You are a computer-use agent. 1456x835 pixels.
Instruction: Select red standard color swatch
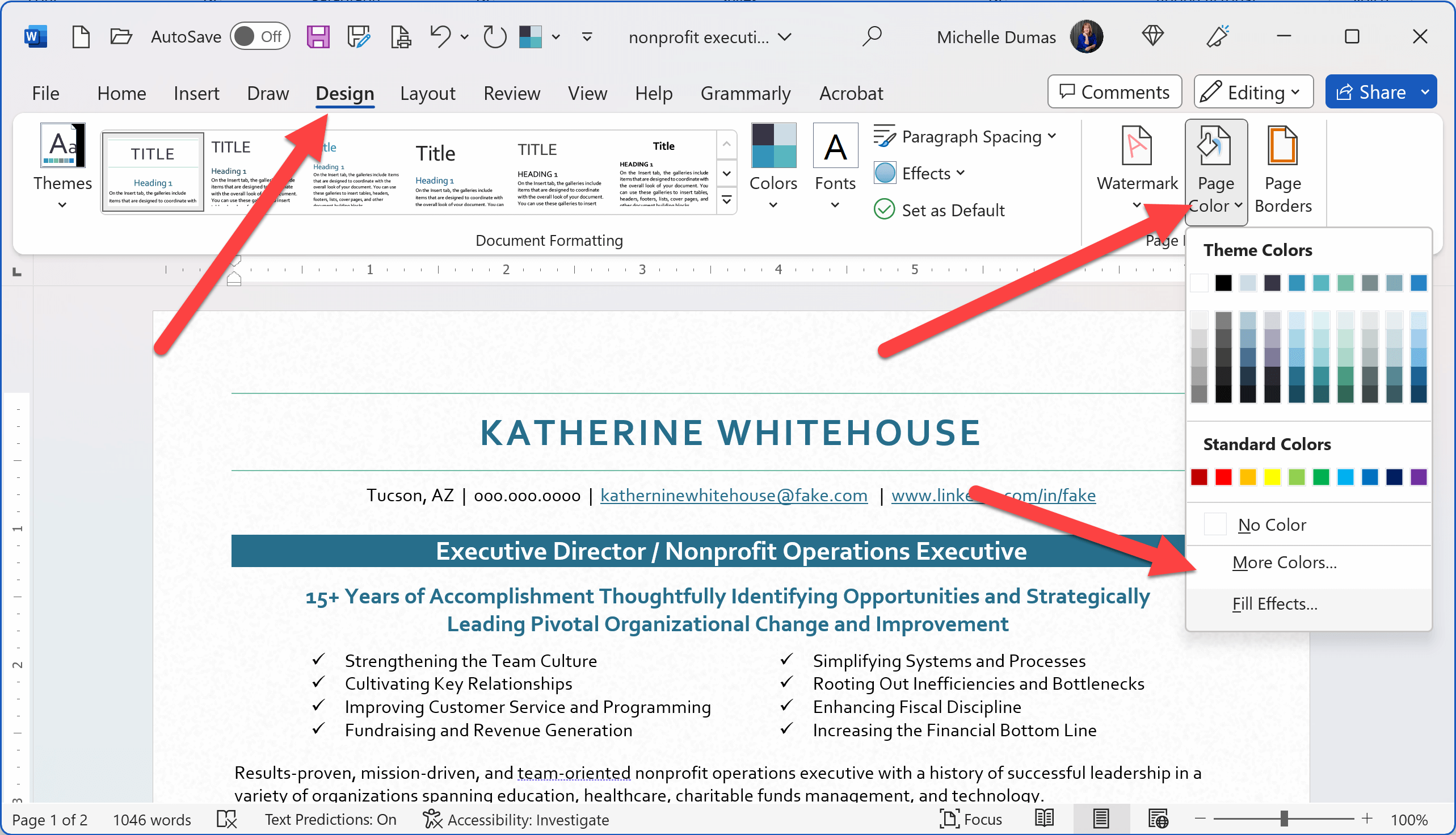tap(1224, 477)
